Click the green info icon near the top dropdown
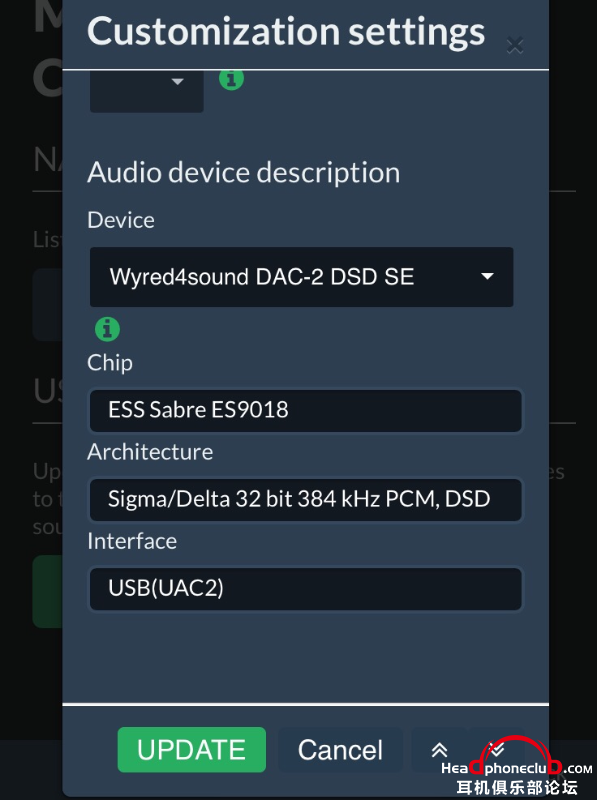 coord(231,79)
